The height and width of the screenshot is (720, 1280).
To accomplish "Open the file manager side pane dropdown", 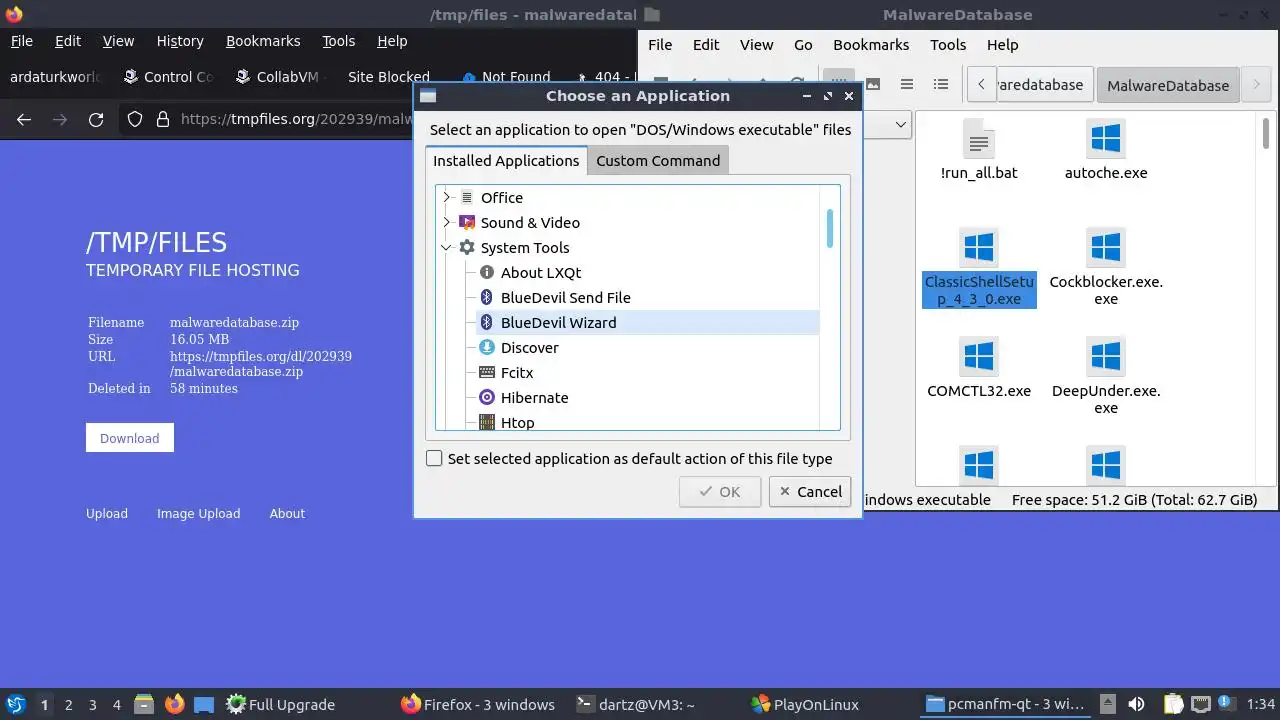I will [900, 124].
